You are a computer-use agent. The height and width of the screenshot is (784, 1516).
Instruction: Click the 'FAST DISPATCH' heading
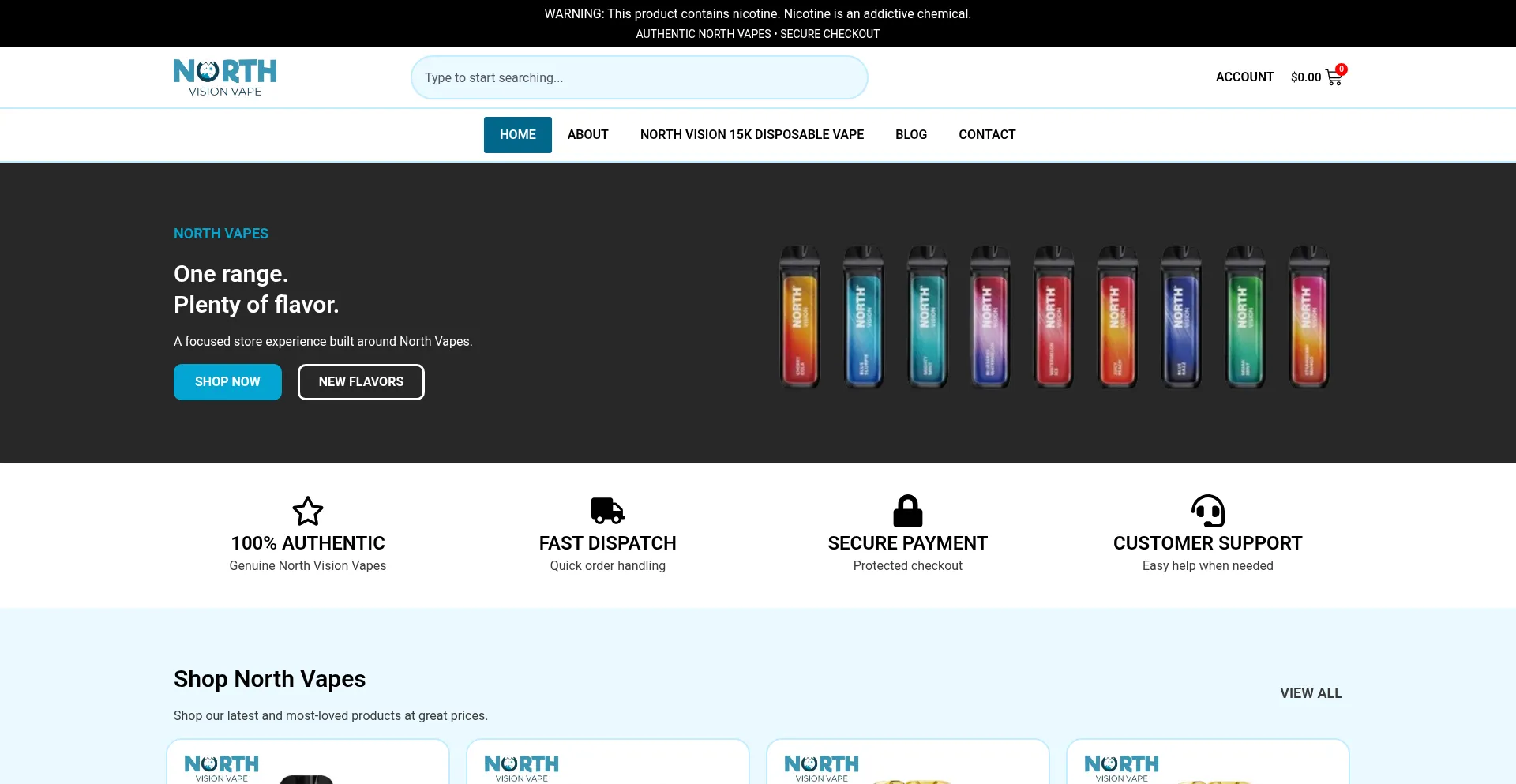tap(608, 543)
